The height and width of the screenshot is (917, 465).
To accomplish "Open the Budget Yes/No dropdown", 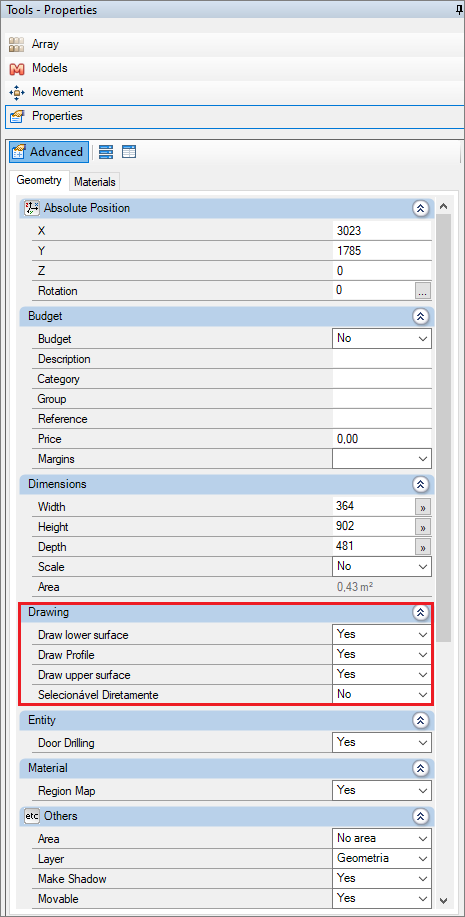I will [x=382, y=338].
